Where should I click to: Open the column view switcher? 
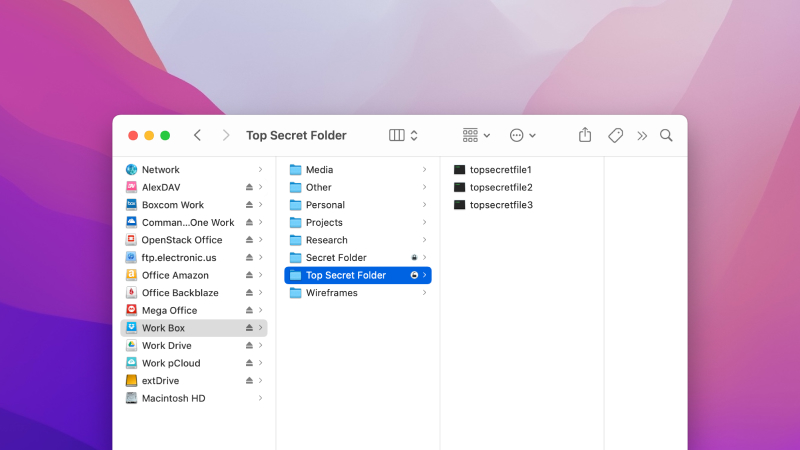[404, 135]
